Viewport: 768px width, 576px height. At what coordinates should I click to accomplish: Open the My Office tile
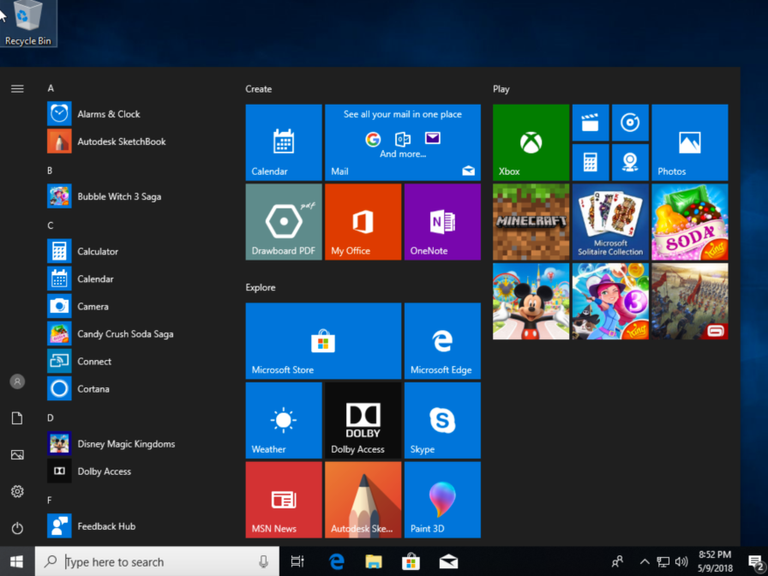pos(363,221)
